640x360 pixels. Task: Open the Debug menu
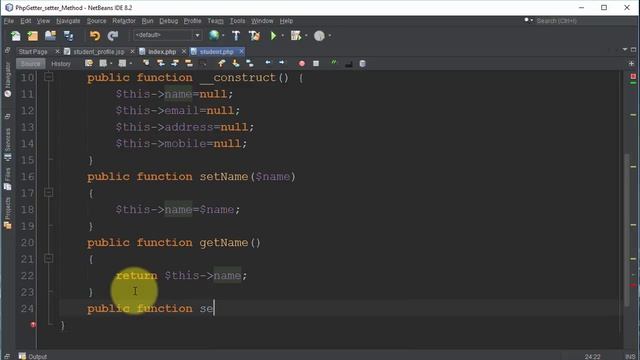[169, 21]
